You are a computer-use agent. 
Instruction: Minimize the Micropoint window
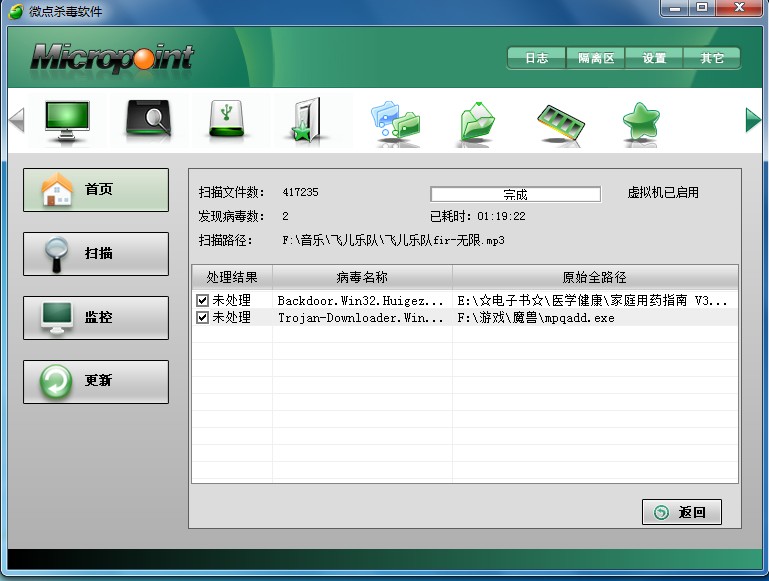pos(676,8)
